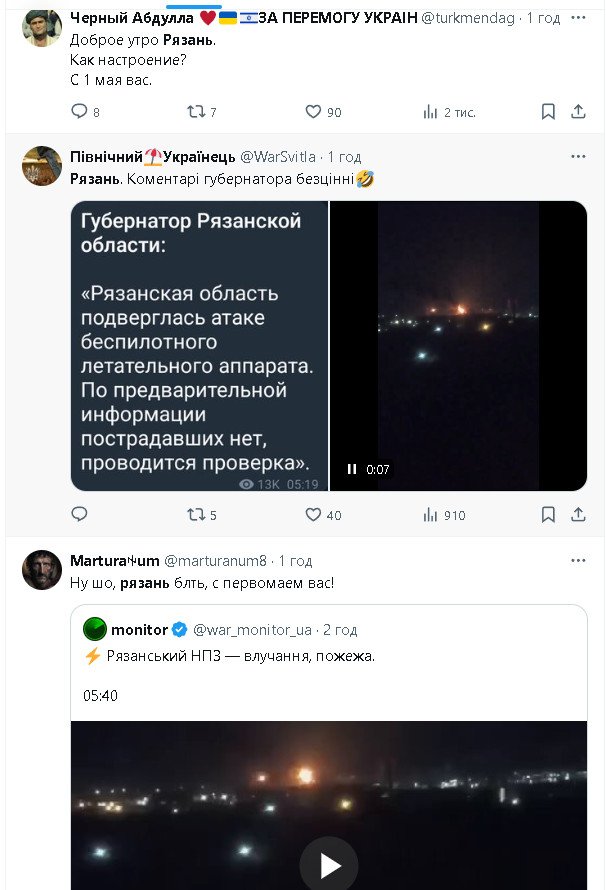View analytics of Черный Абдулла post
Image resolution: width=606 pixels, height=890 pixels.
tap(431, 112)
